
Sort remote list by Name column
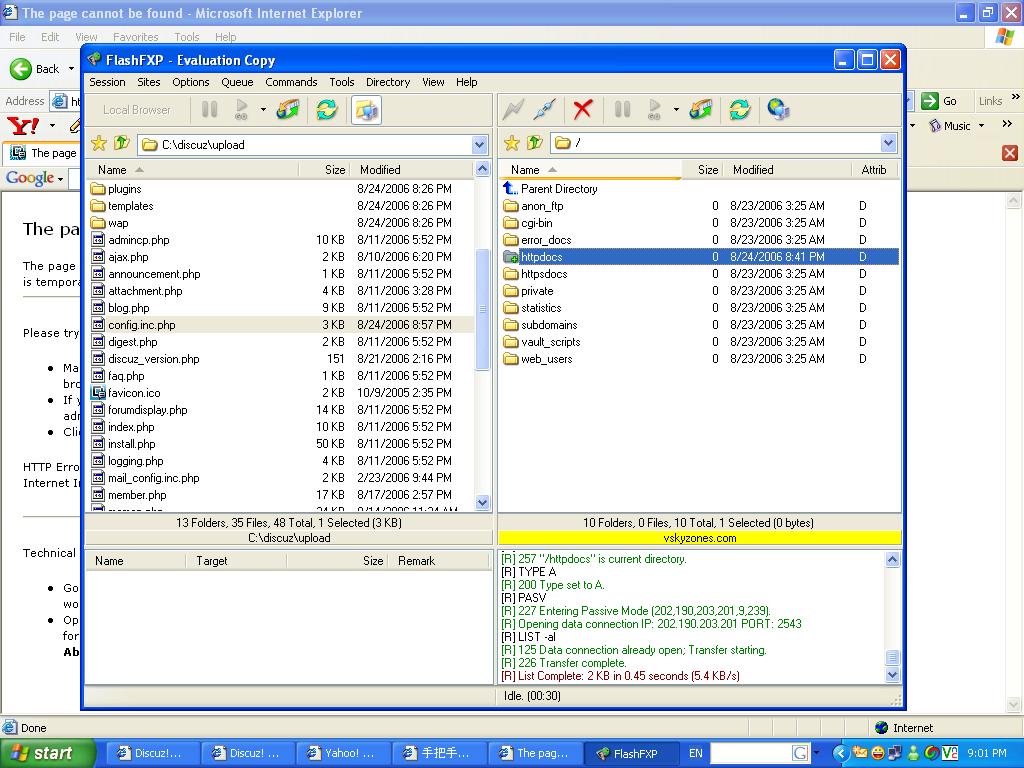pyautogui.click(x=590, y=170)
